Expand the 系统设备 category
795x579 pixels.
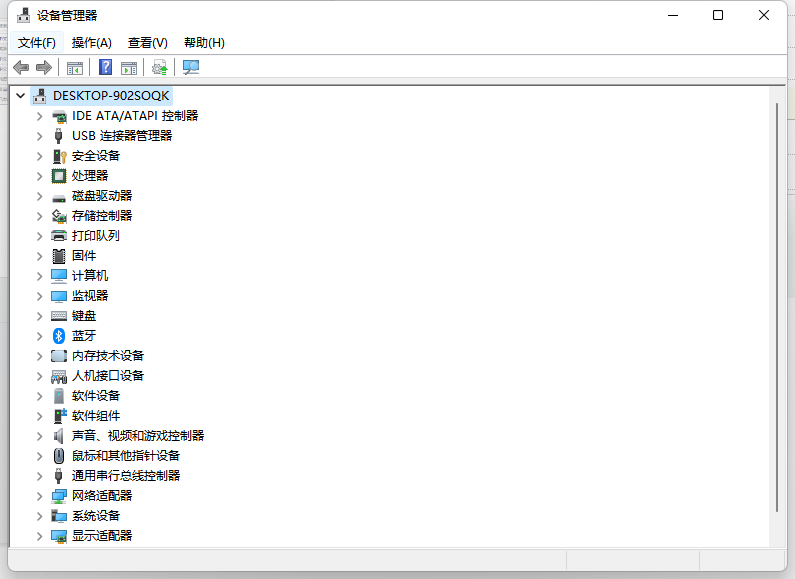pos(40,516)
